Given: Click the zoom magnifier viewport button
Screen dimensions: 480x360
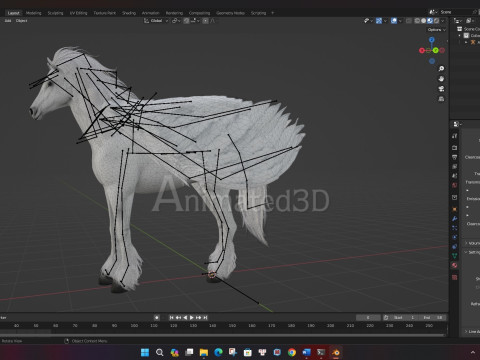Looking at the screenshot, I should [x=441, y=69].
